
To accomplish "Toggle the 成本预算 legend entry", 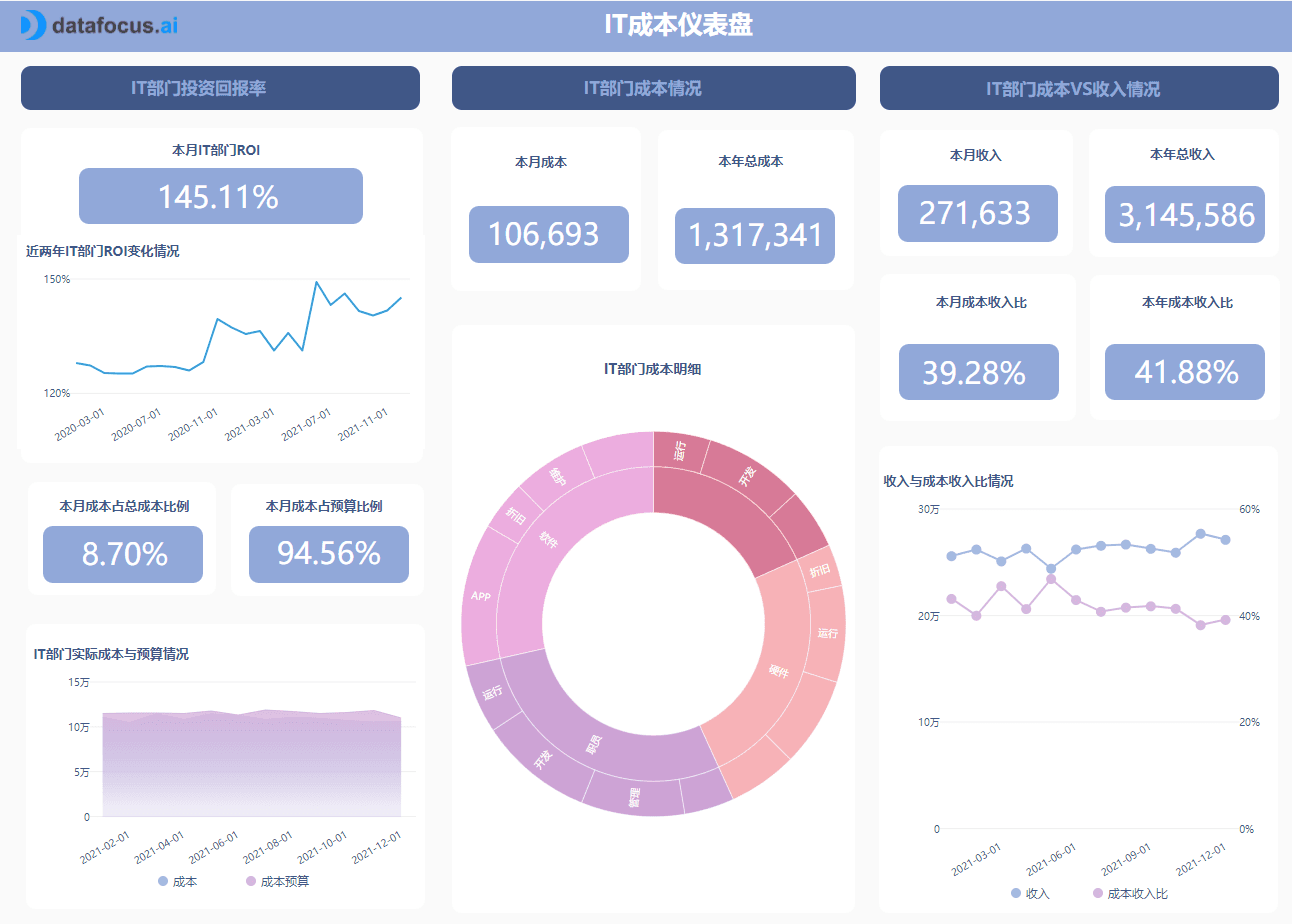I will click(277, 881).
